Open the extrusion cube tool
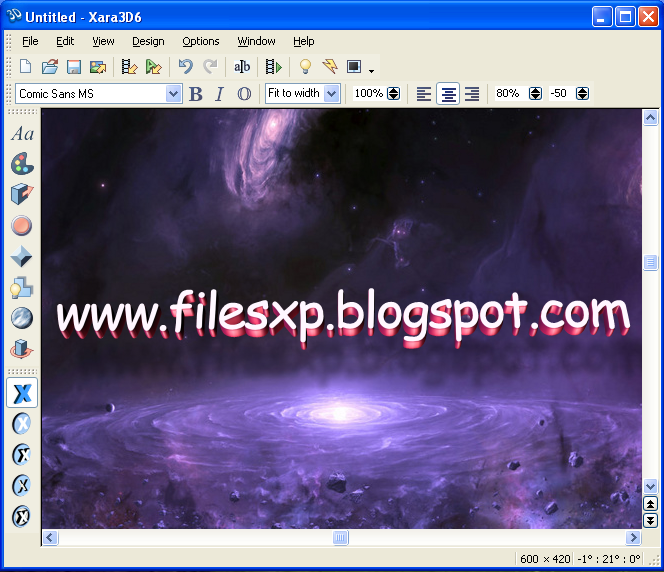The height and width of the screenshot is (572, 664). pos(22,194)
